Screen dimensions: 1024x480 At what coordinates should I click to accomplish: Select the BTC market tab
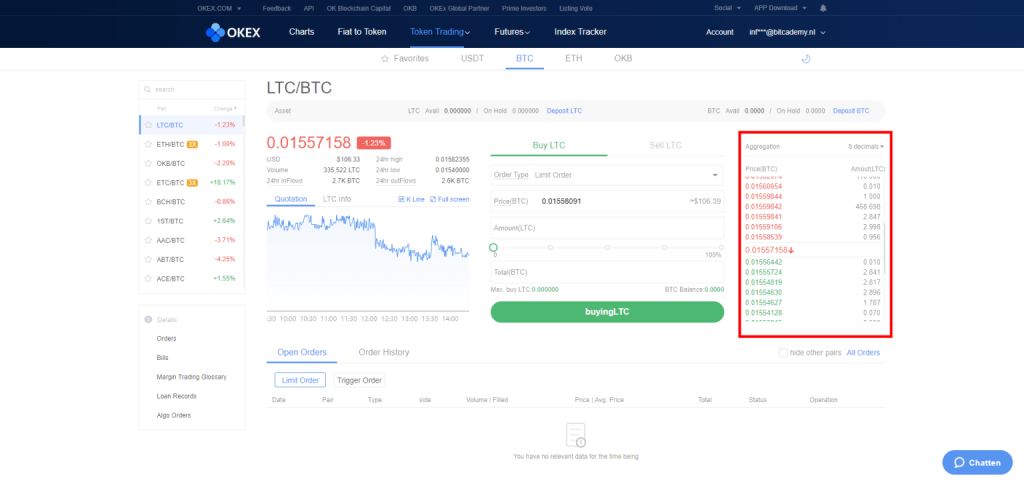pyautogui.click(x=524, y=58)
